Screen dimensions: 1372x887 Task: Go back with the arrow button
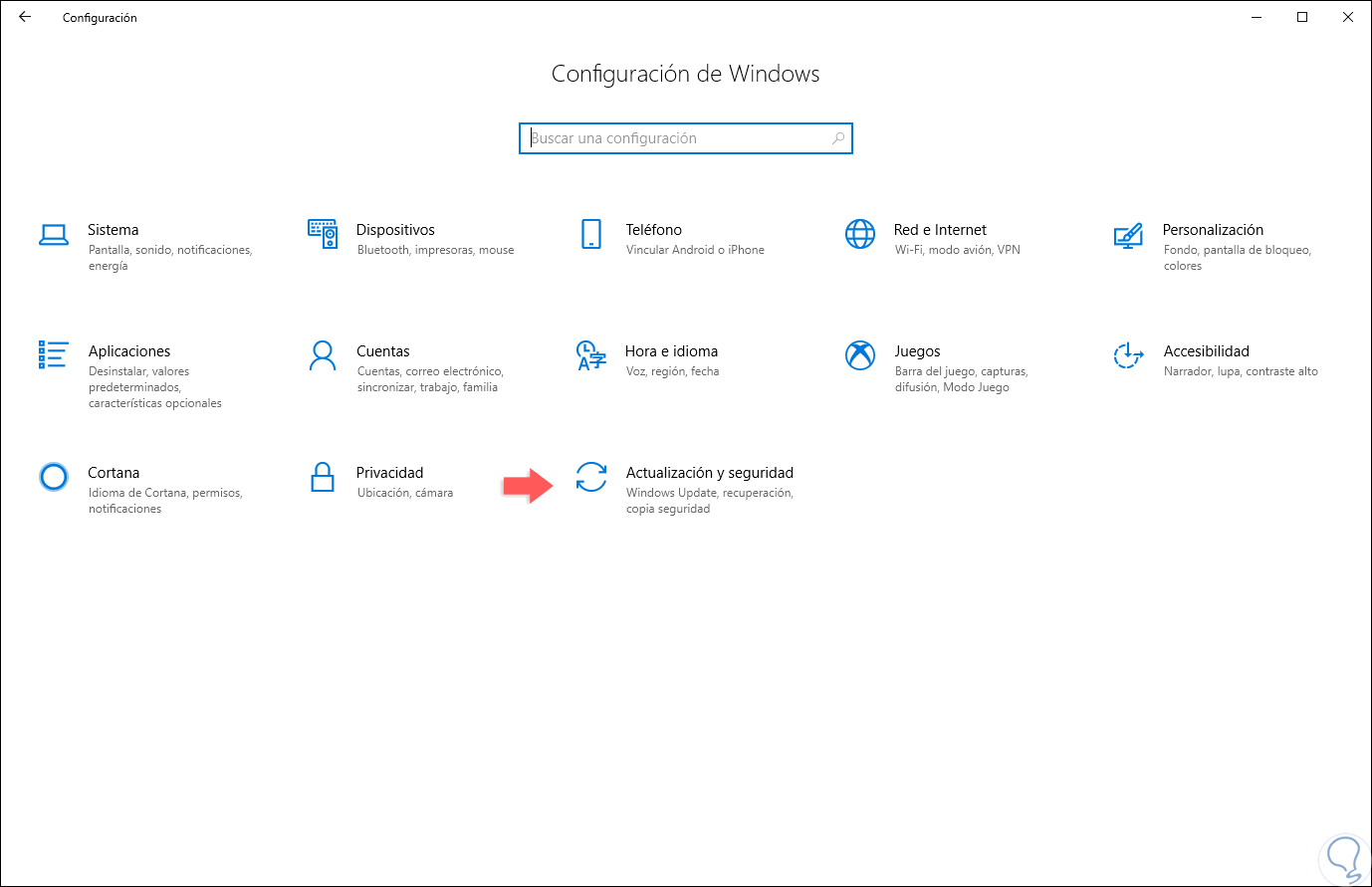pos(25,17)
